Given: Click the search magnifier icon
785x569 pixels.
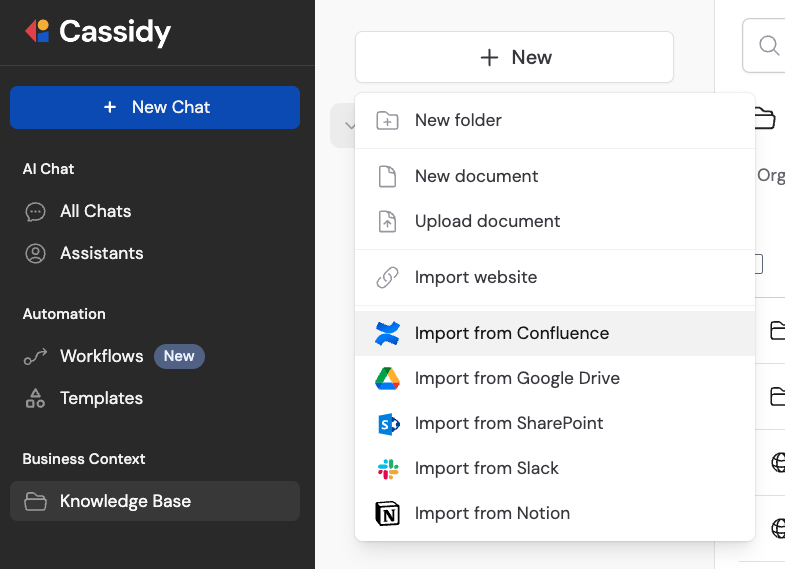Looking at the screenshot, I should pyautogui.click(x=769, y=46).
